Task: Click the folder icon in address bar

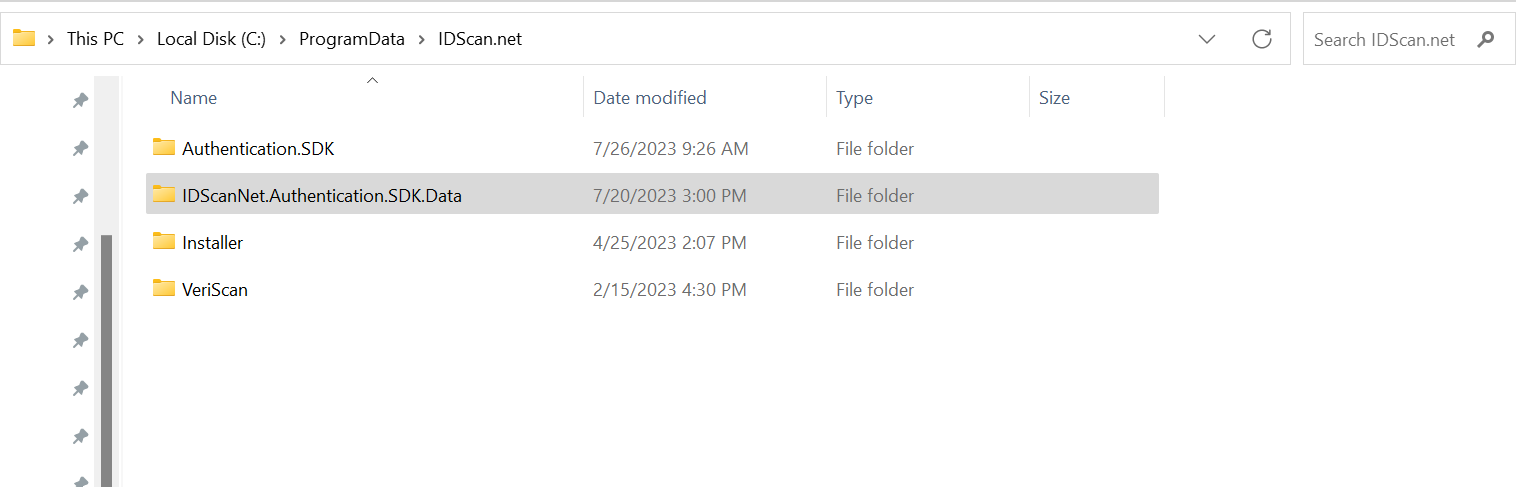Action: click(x=24, y=39)
